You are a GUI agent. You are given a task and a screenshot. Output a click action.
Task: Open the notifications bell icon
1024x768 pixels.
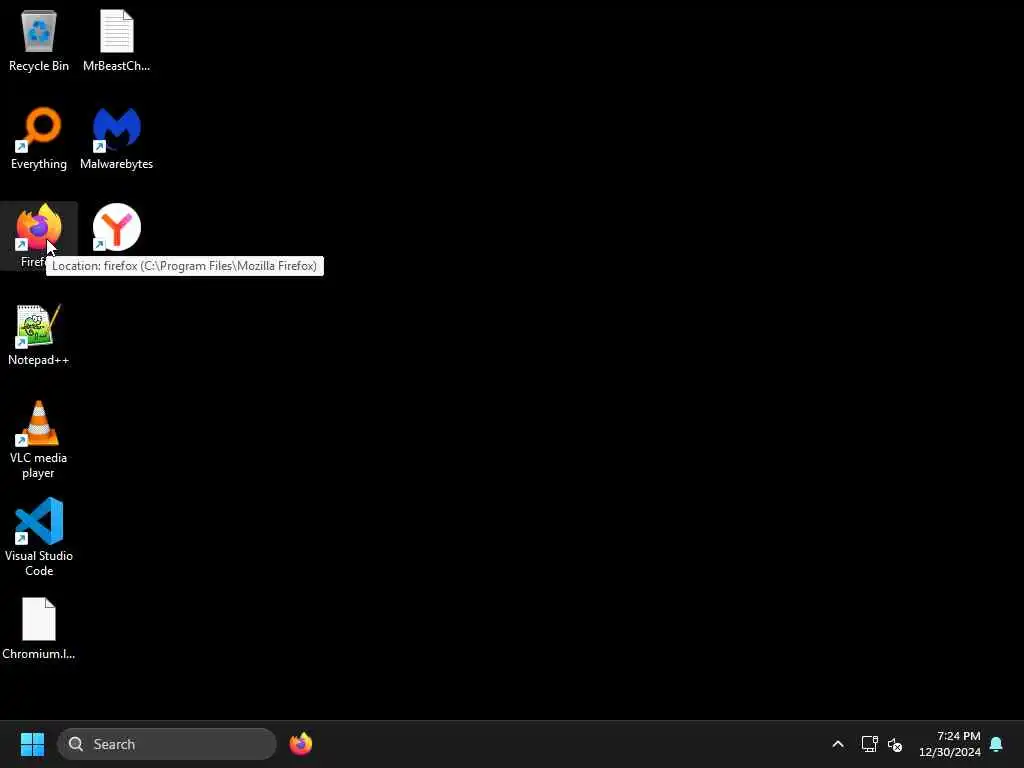pyautogui.click(x=997, y=744)
